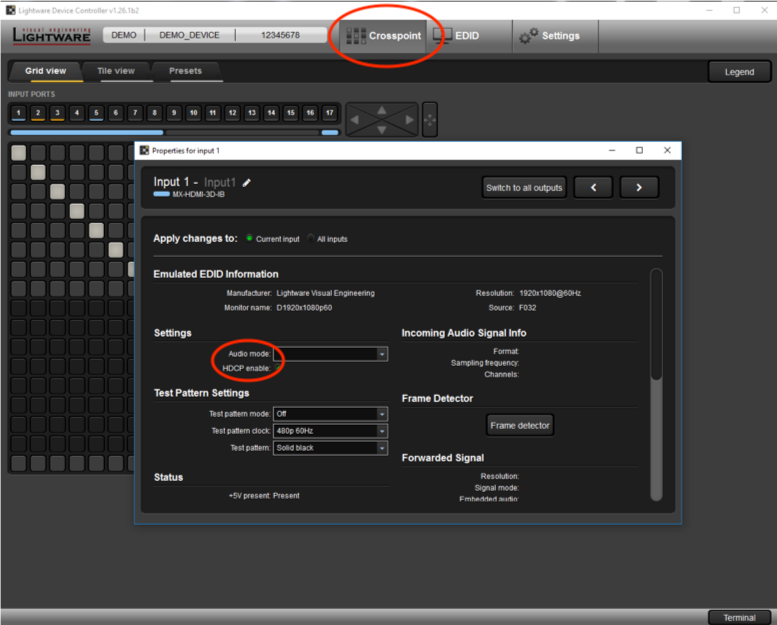Select input port 1
Image resolution: width=777 pixels, height=625 pixels.
18,113
